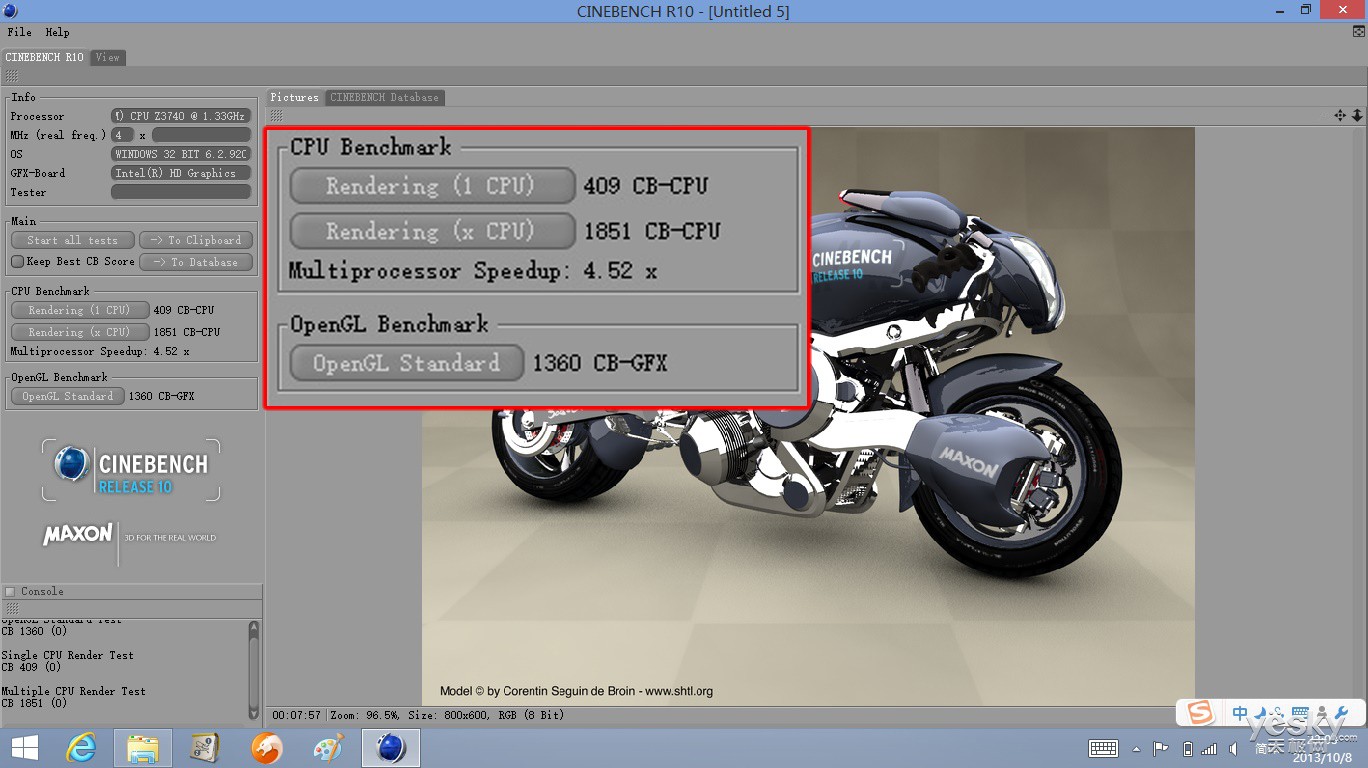1368x768 pixels.
Task: Toggle the Console panel checkbox
Action: (x=10, y=591)
